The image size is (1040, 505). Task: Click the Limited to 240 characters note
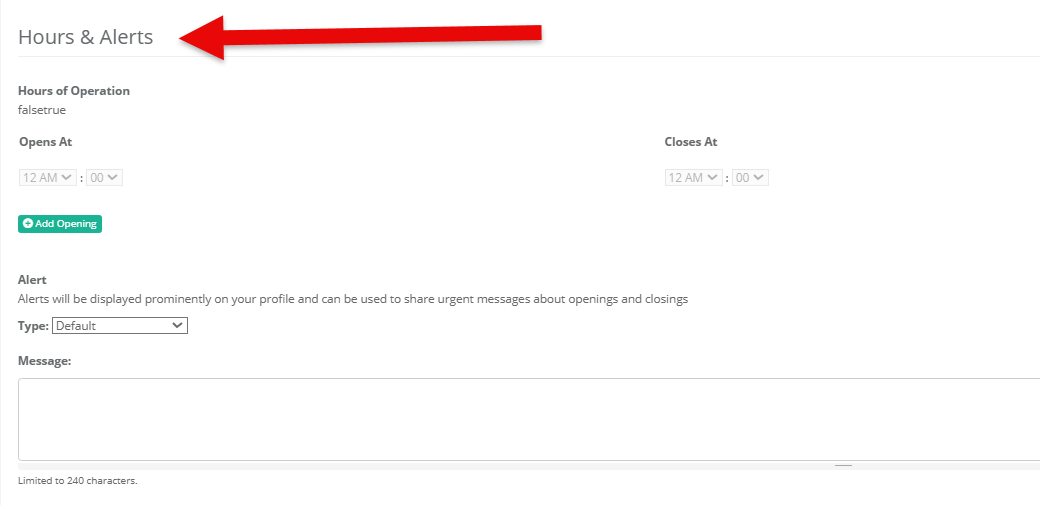78,480
